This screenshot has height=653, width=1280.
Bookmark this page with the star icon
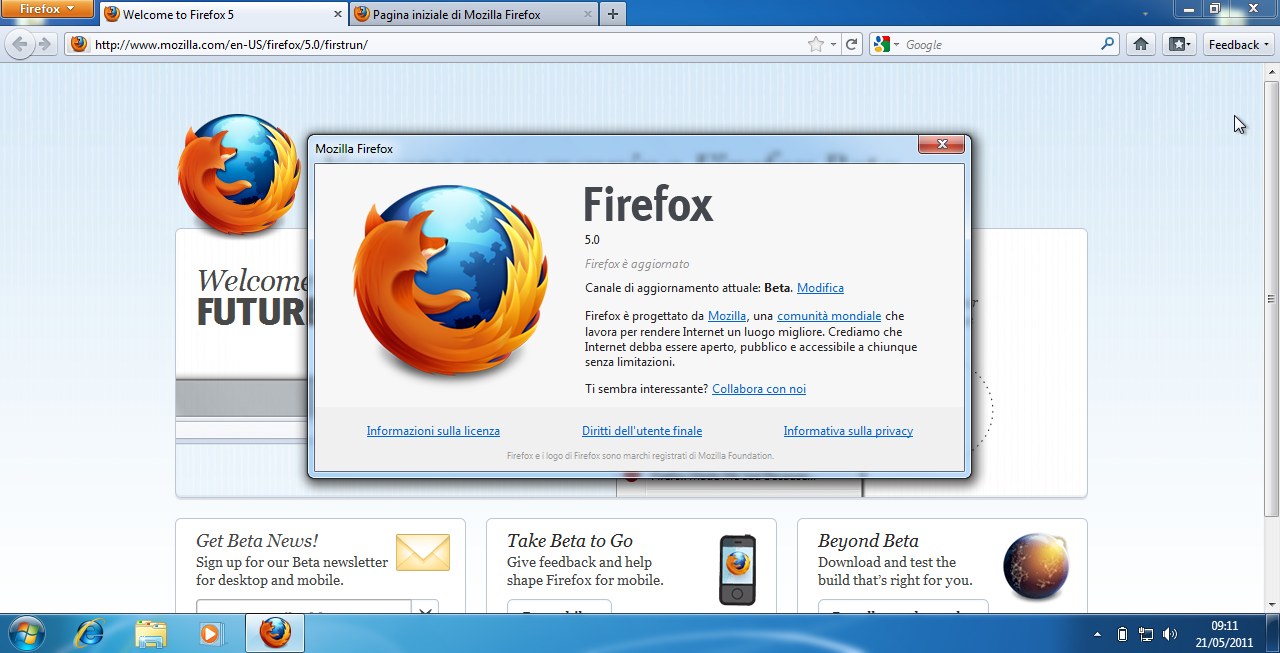click(x=816, y=44)
